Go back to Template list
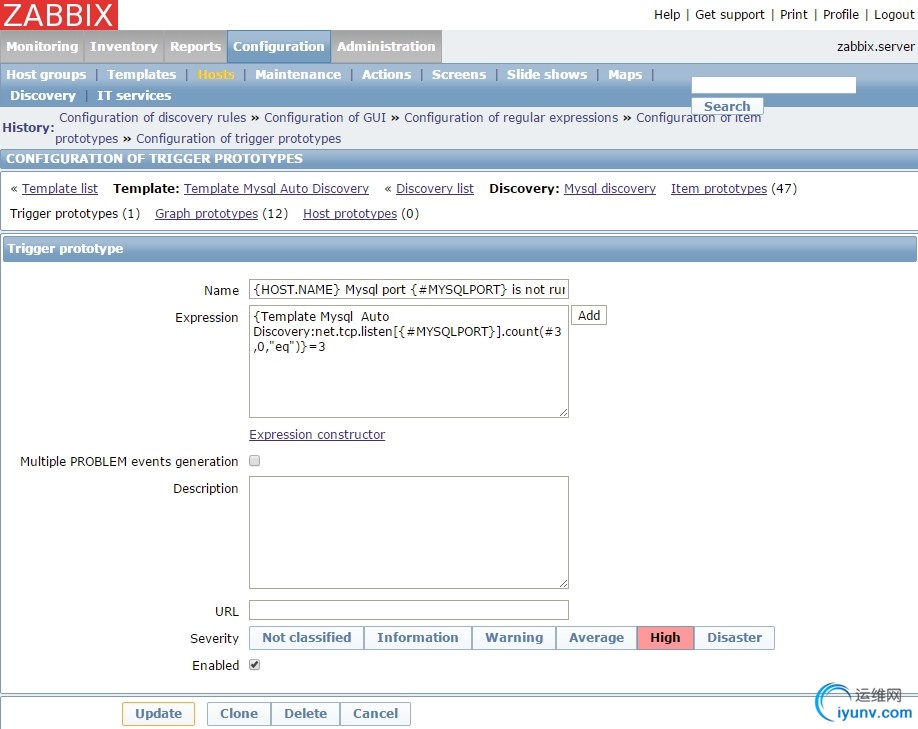This screenshot has height=729, width=918. point(60,189)
